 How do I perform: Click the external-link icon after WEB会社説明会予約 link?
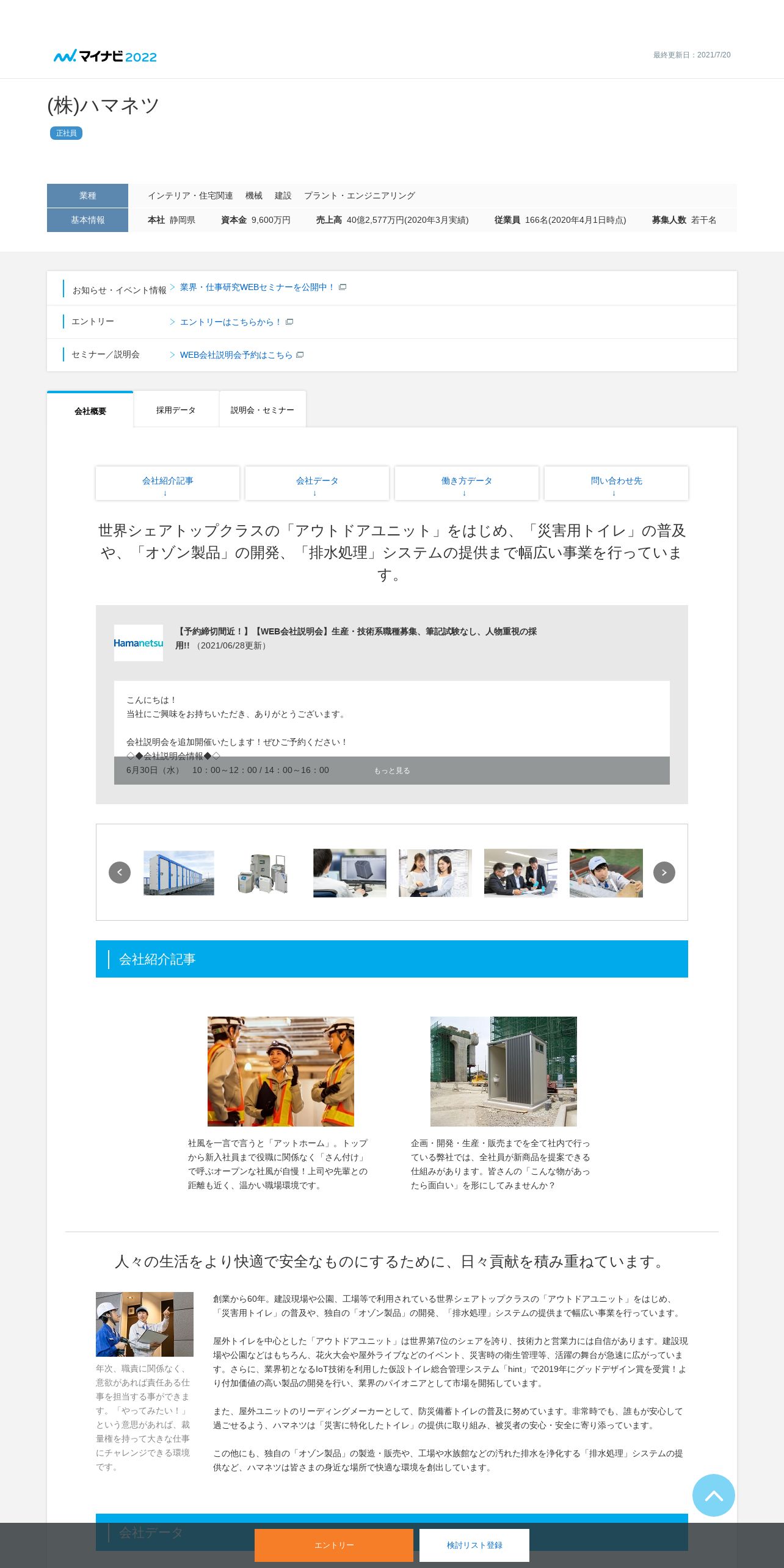[x=300, y=355]
